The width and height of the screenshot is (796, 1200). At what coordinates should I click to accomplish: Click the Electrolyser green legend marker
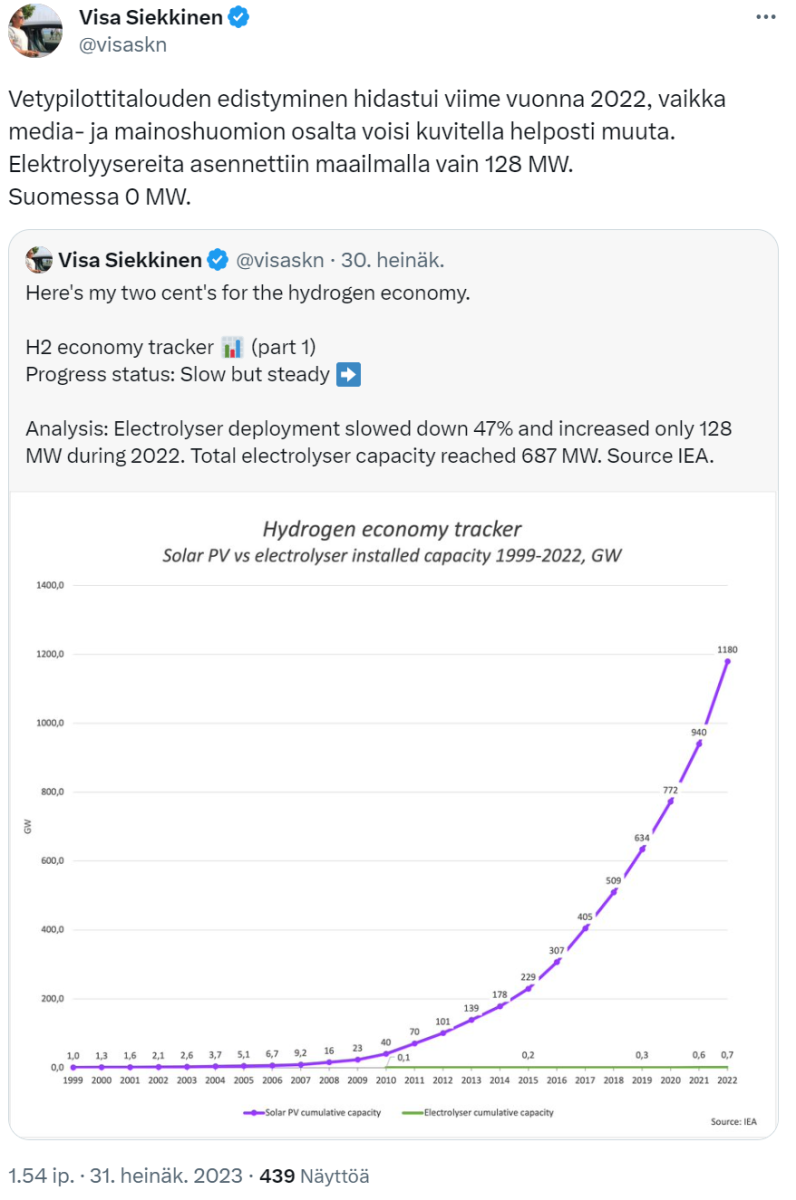(412, 1112)
